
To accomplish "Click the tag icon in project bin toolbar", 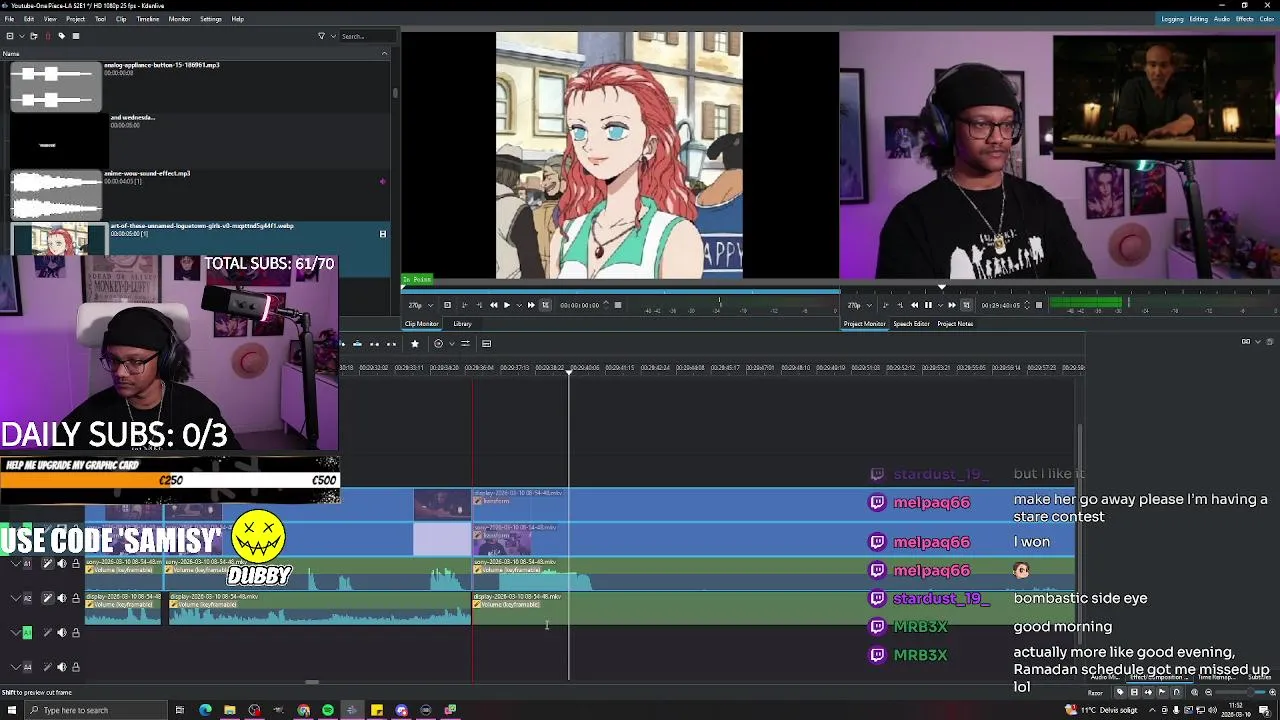I will (62, 36).
